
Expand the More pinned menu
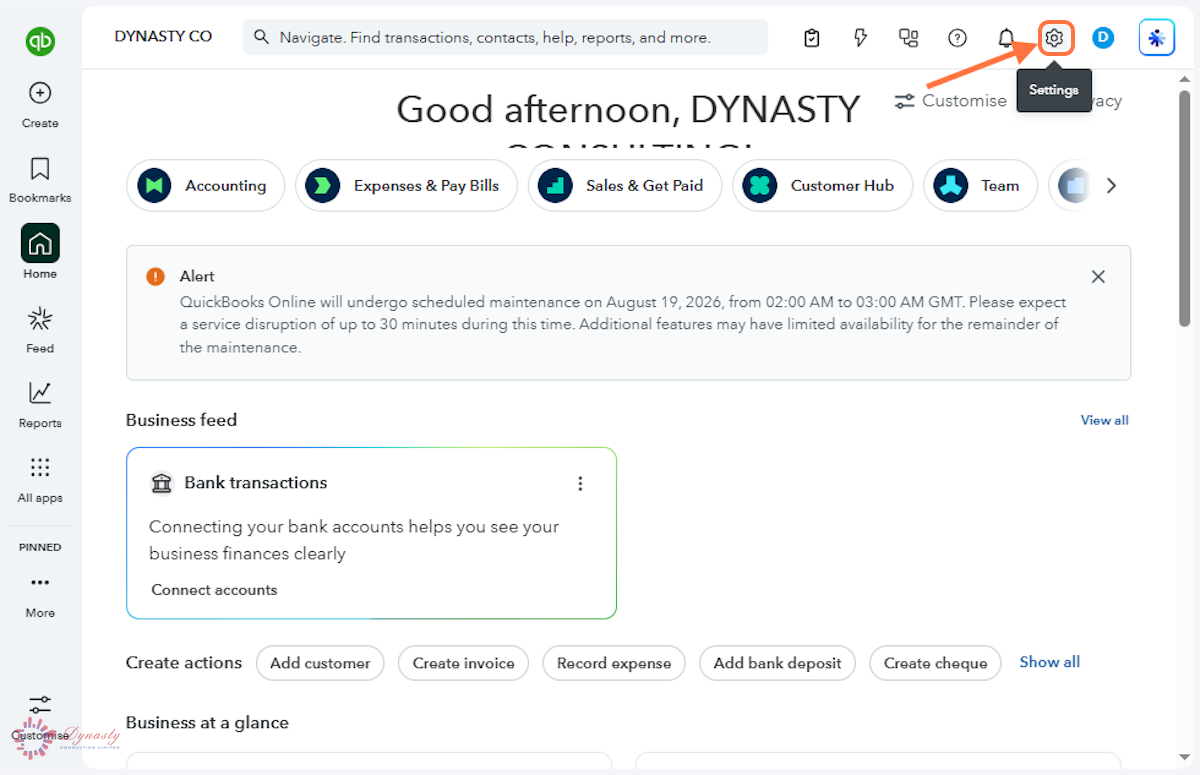point(40,595)
